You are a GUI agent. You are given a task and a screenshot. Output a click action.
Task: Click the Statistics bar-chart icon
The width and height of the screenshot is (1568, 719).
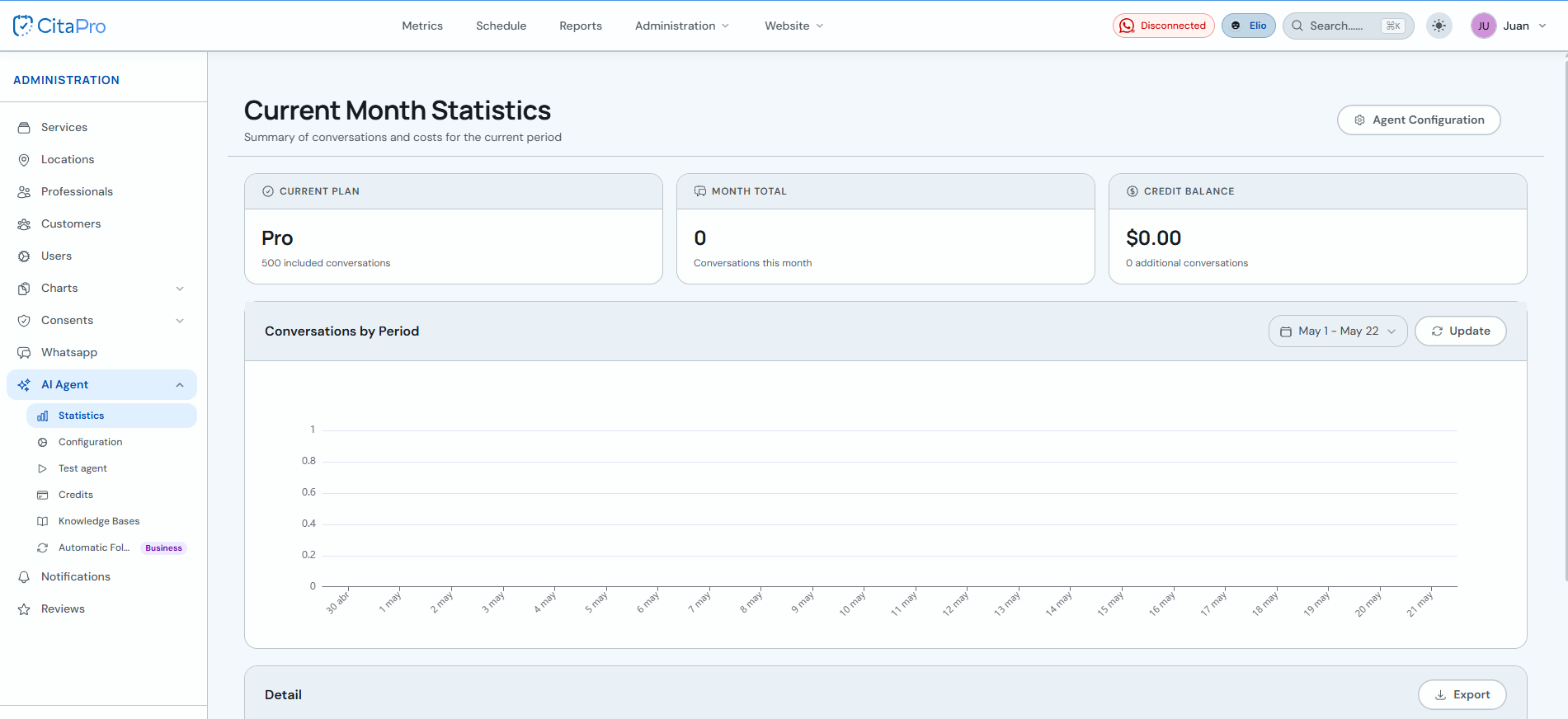coord(43,416)
